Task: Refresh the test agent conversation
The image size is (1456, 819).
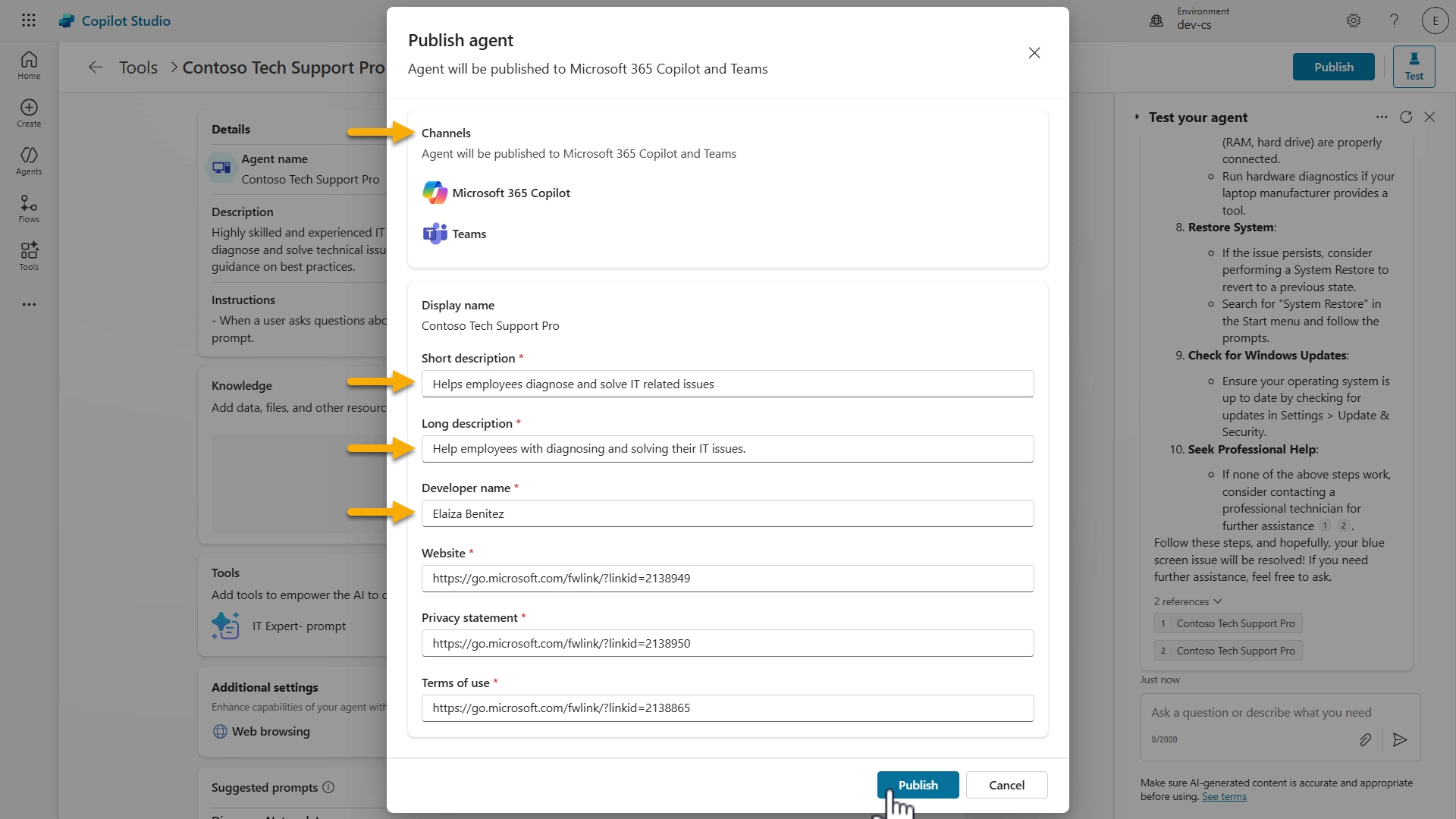Action: pyautogui.click(x=1406, y=117)
